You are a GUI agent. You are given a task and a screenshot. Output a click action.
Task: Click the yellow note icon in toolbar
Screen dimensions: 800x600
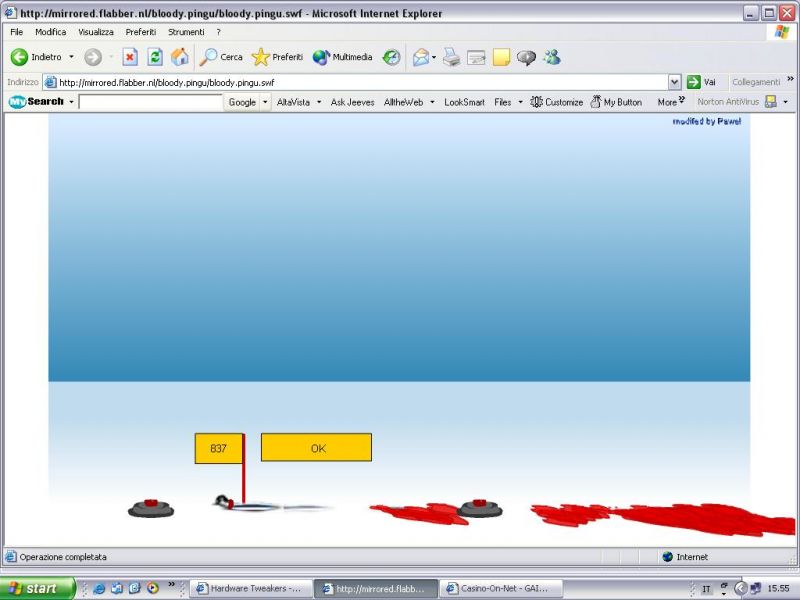pyautogui.click(x=501, y=57)
